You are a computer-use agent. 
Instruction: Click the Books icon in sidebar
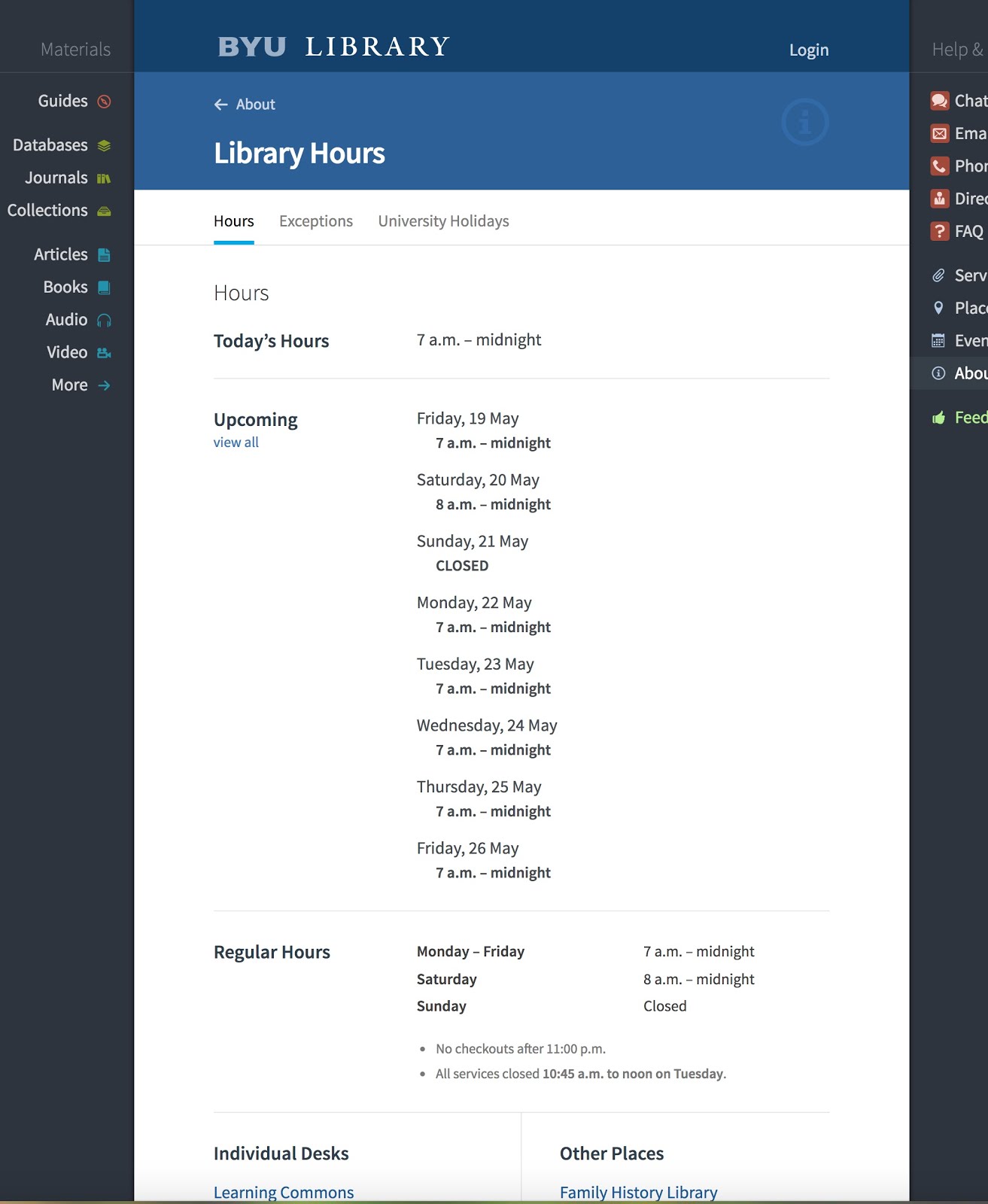point(105,287)
